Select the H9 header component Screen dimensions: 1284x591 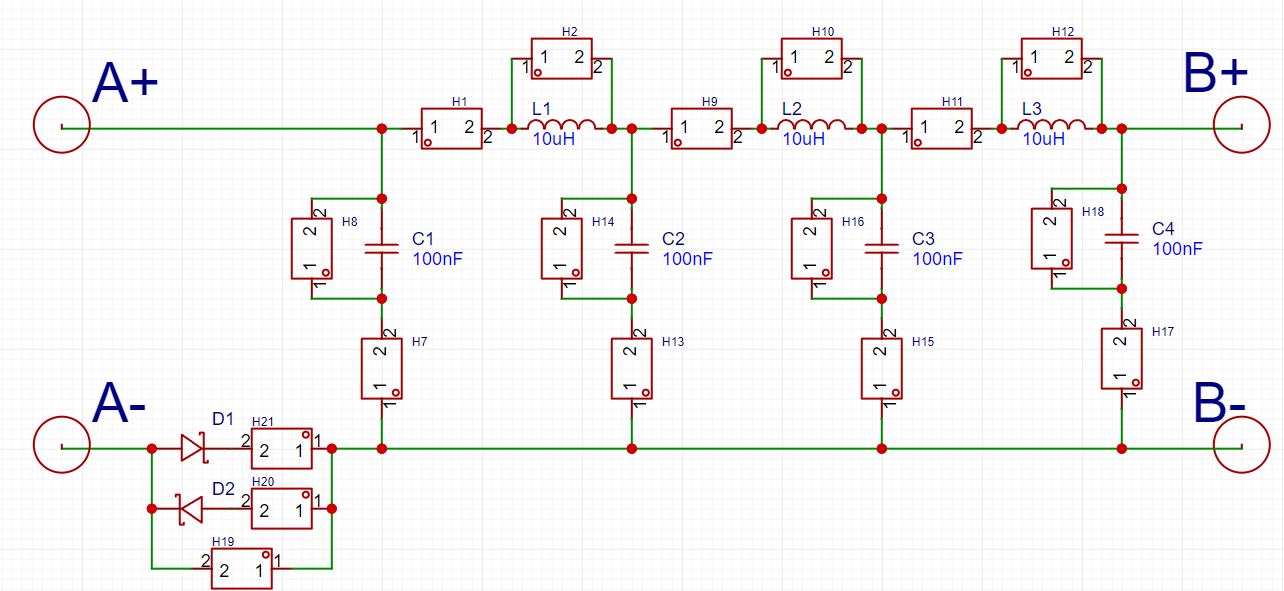click(701, 128)
